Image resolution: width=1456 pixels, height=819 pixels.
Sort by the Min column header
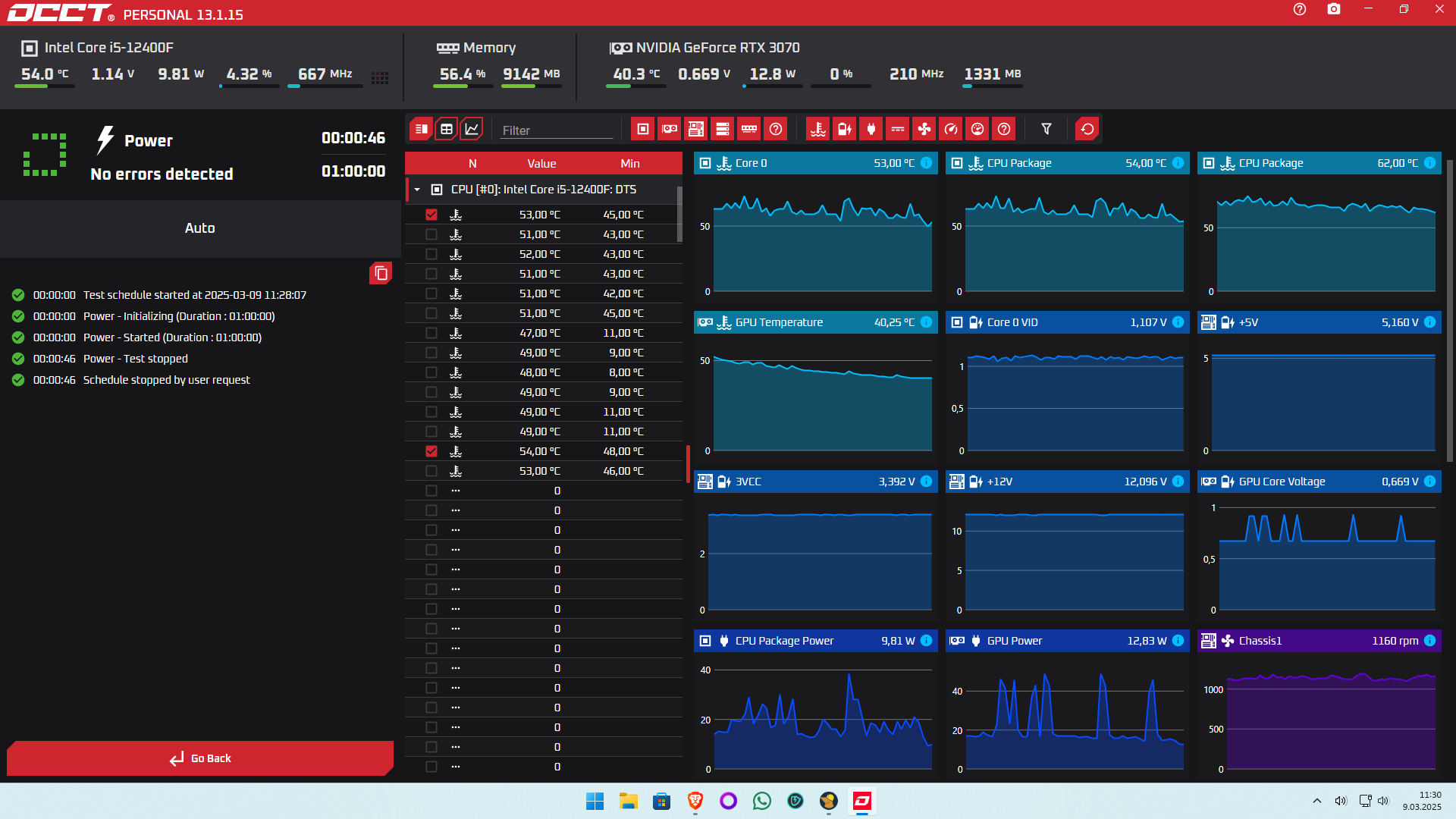tap(630, 164)
